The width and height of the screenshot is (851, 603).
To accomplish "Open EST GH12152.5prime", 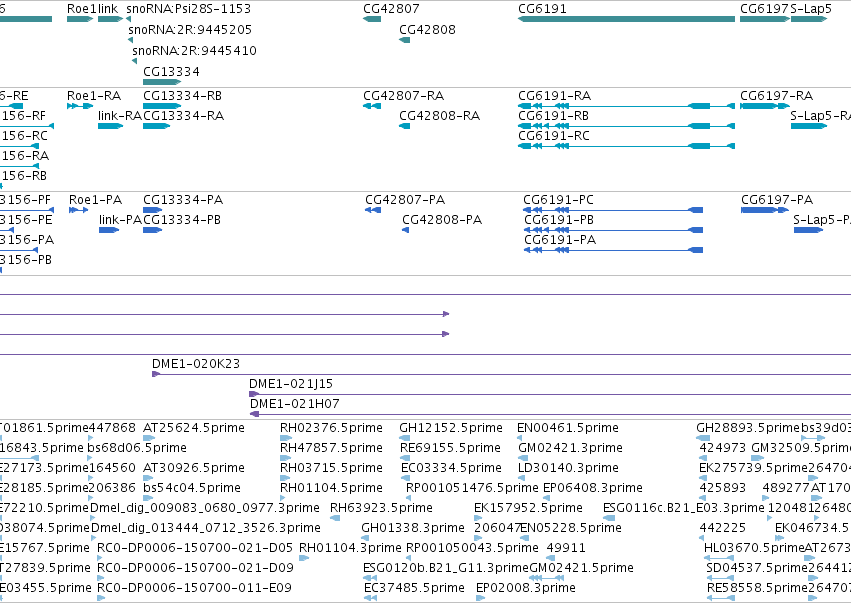I will tap(451, 428).
